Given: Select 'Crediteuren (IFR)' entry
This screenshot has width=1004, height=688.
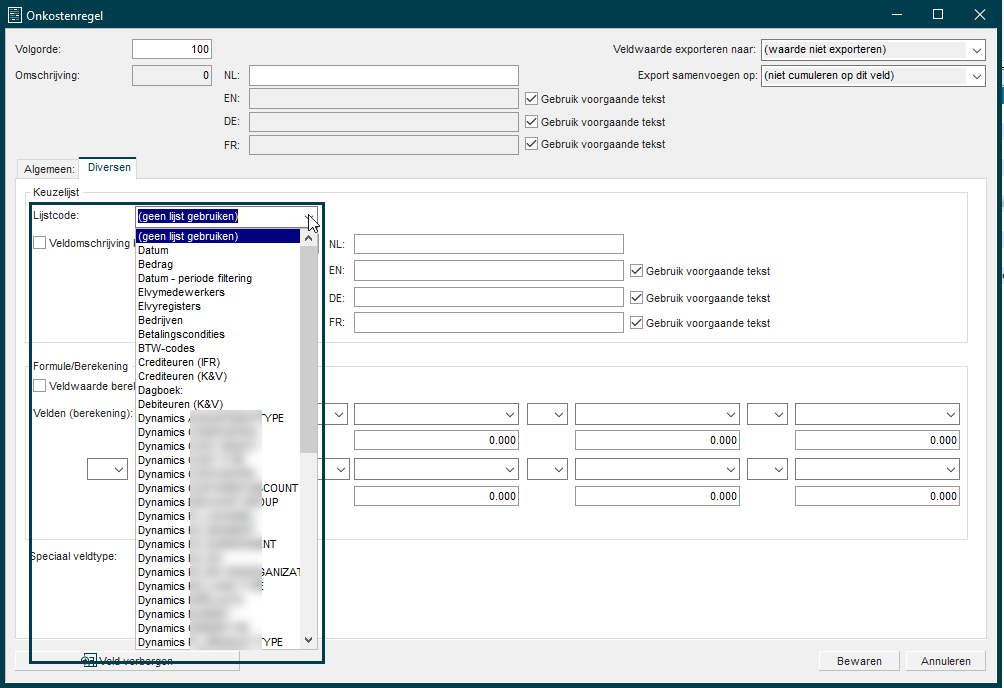Looking at the screenshot, I should point(218,363).
